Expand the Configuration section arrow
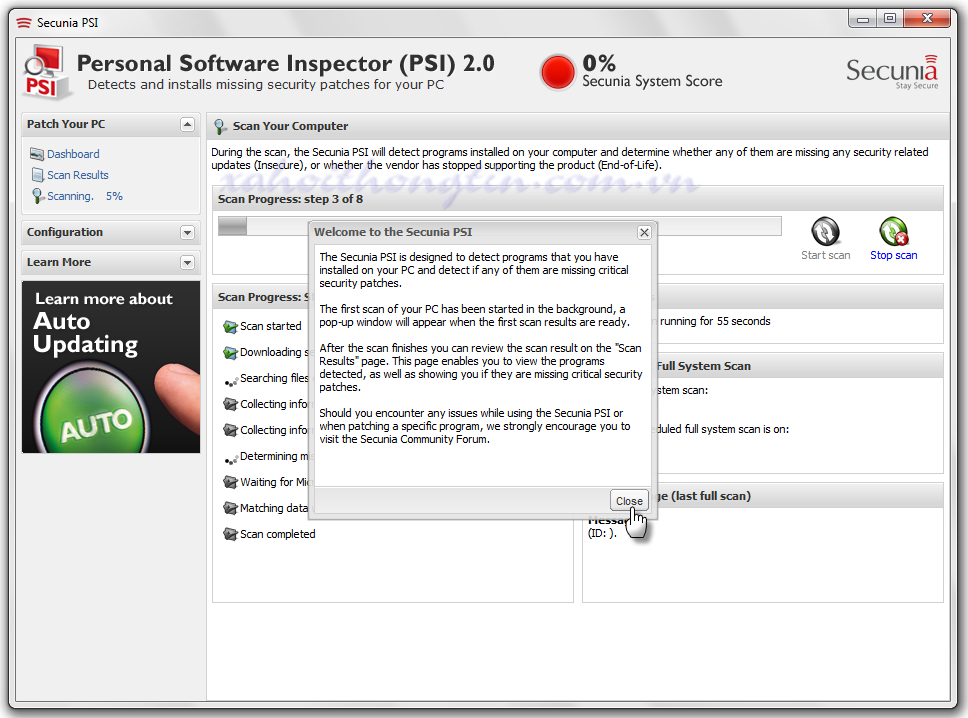The width and height of the screenshot is (968, 718). 188,233
